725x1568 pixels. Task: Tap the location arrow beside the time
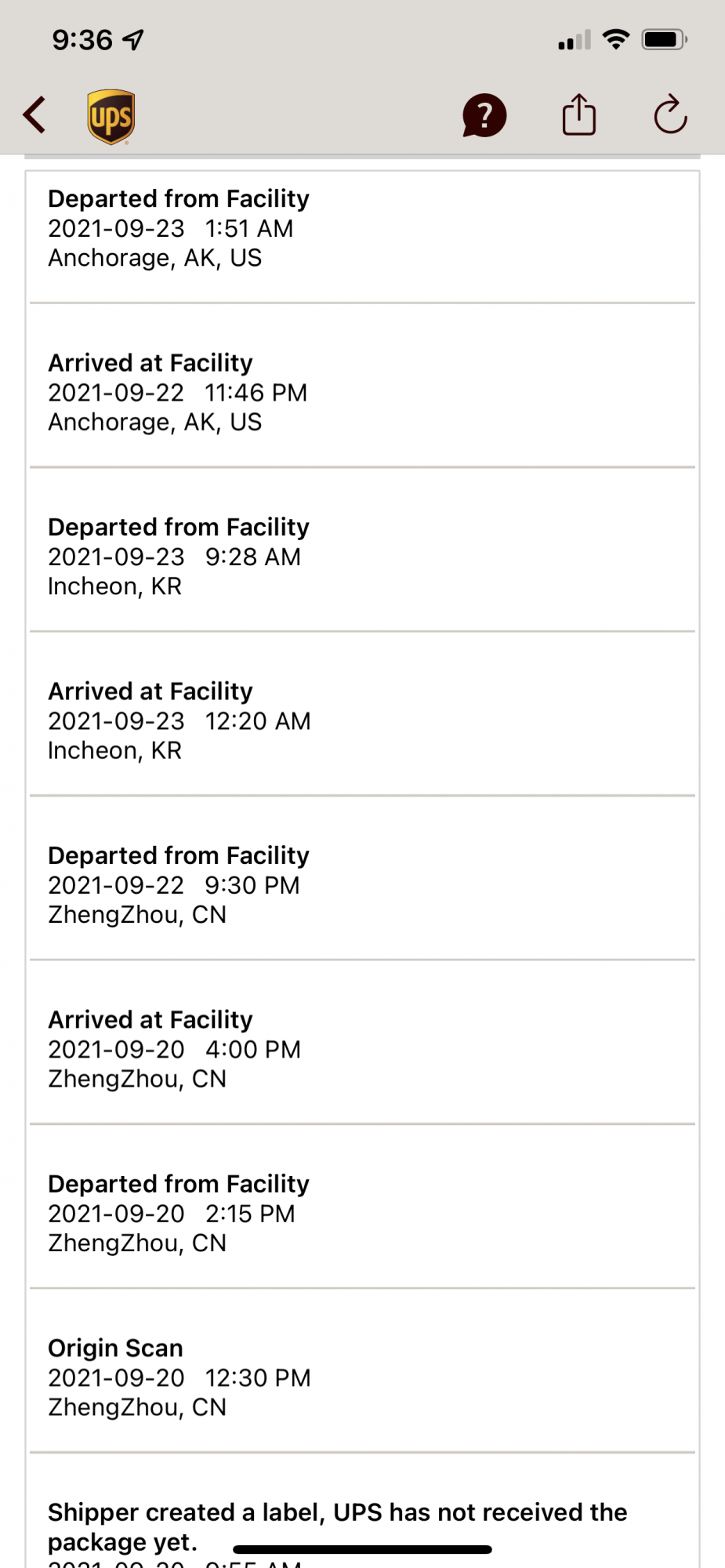pos(134,39)
